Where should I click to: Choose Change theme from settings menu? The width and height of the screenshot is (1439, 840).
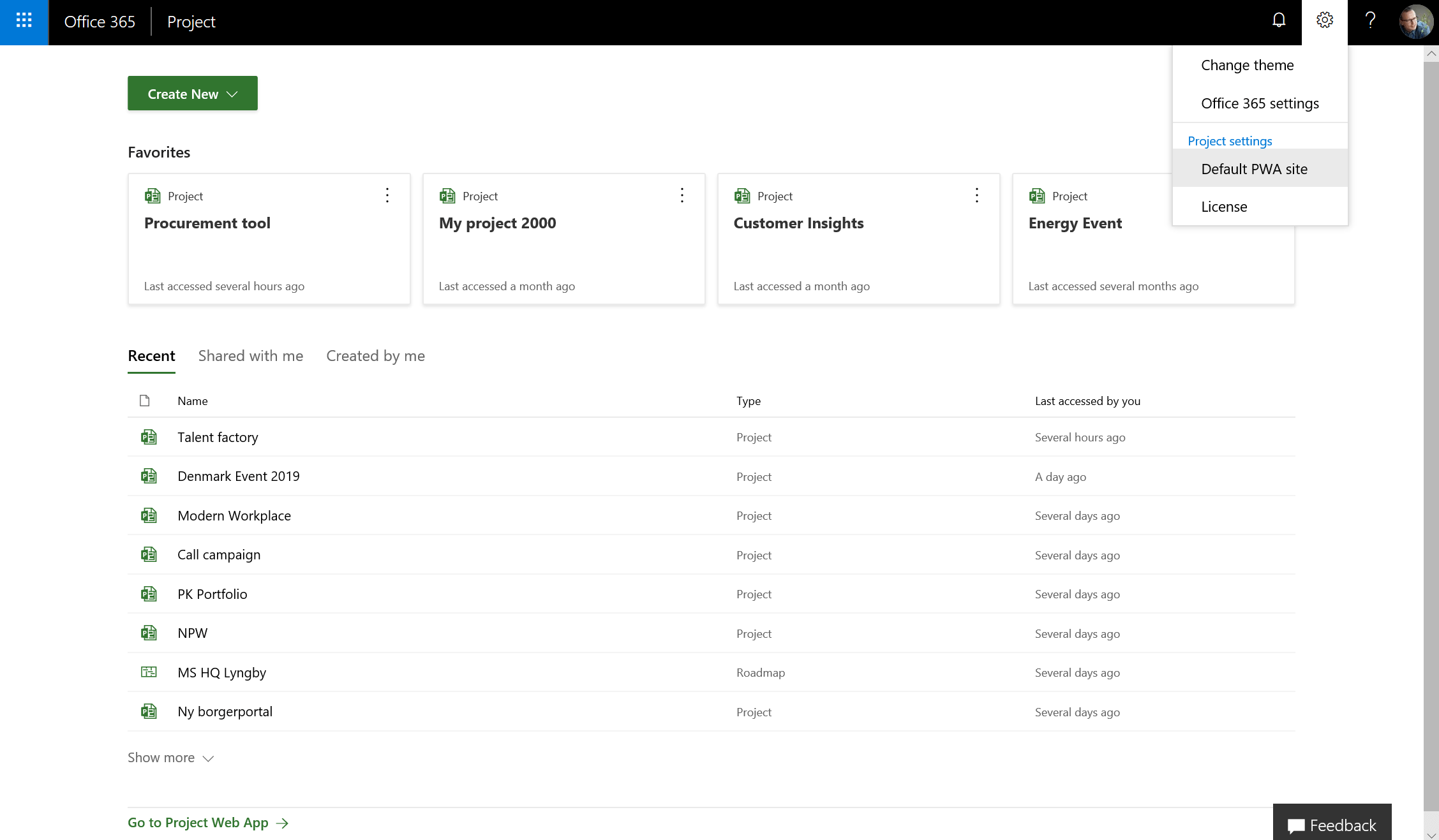[x=1247, y=65]
